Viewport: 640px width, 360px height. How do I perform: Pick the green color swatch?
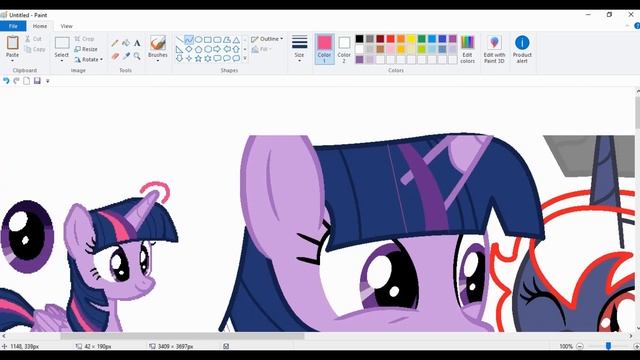pos(422,39)
